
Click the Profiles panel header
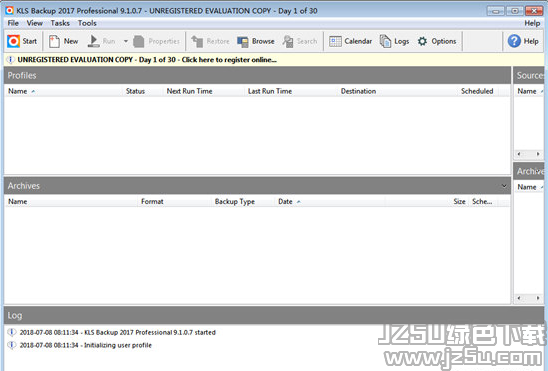coord(257,75)
